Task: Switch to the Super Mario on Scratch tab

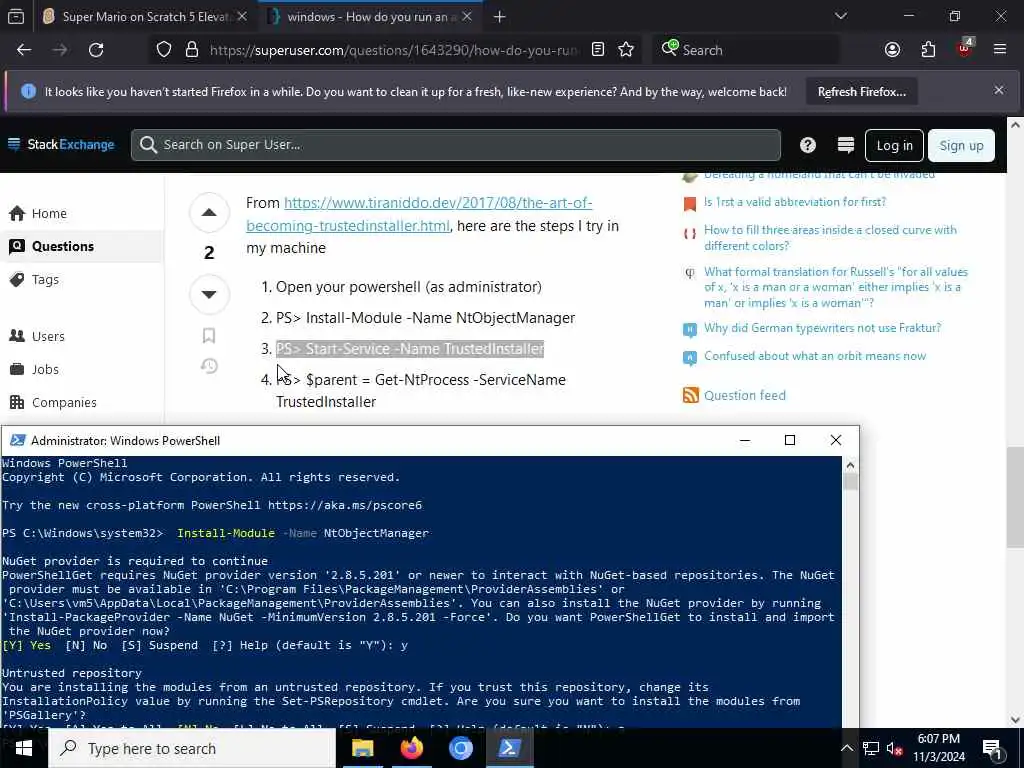Action: pyautogui.click(x=143, y=17)
